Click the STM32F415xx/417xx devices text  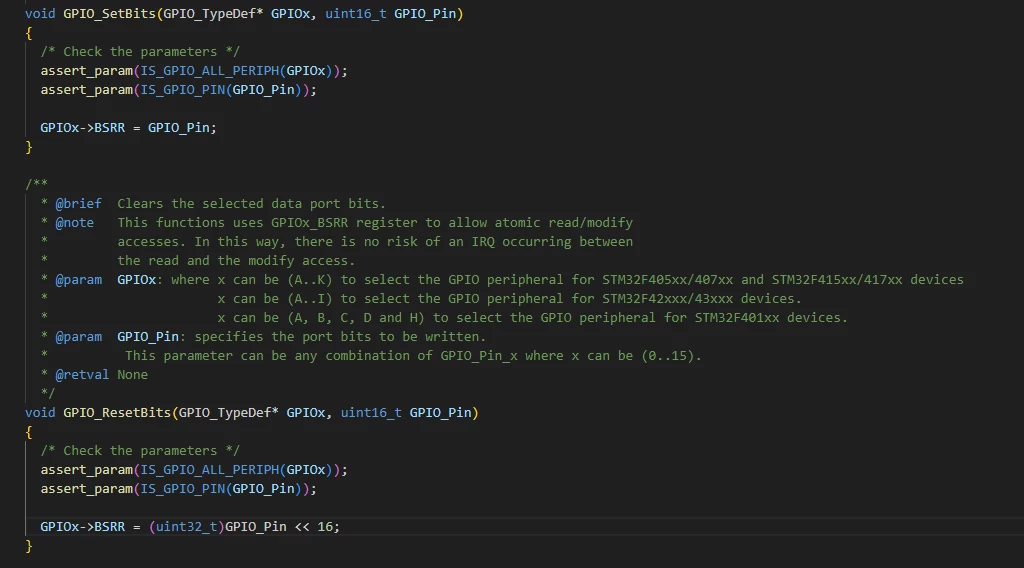click(x=867, y=279)
